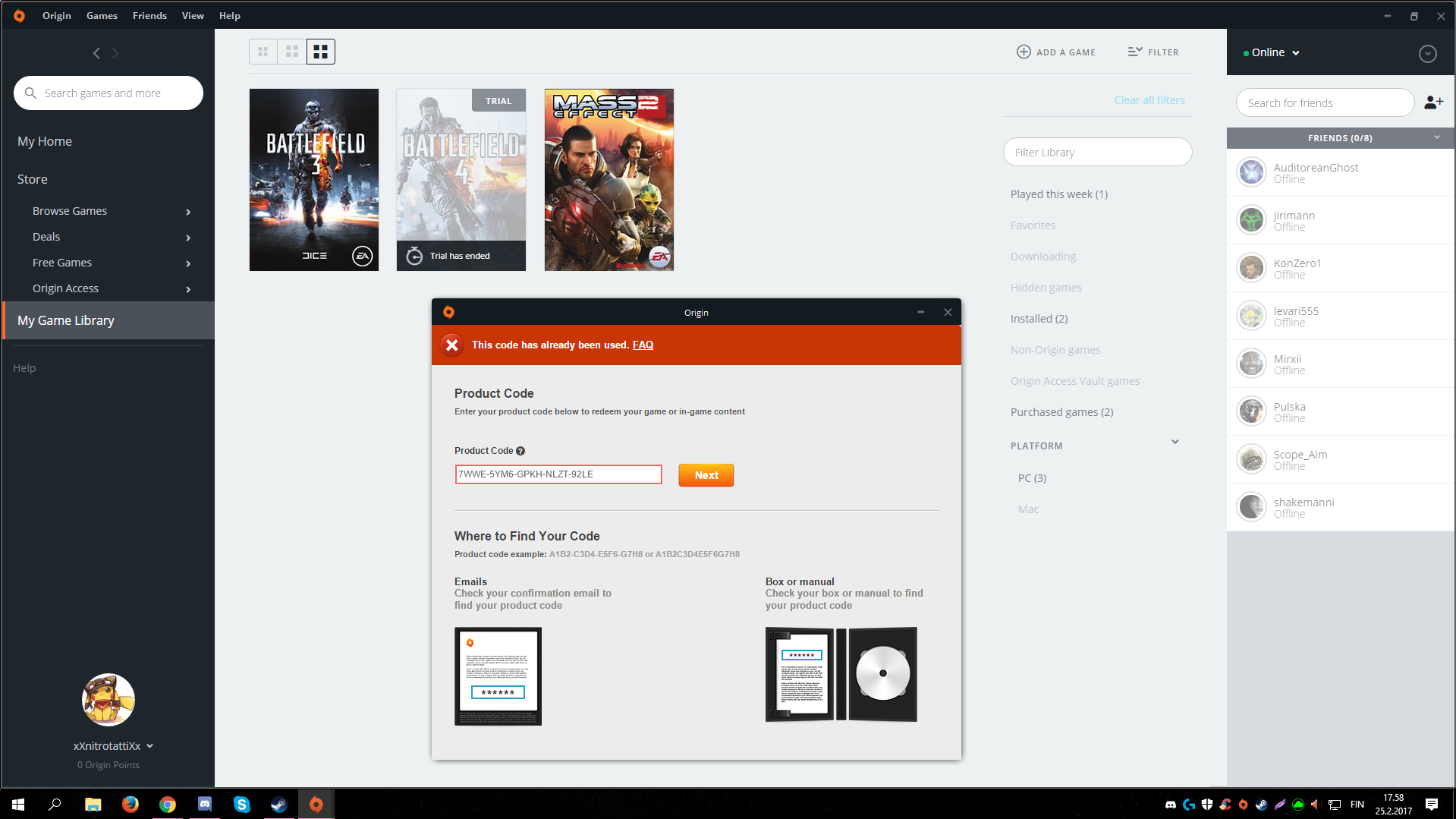Open the FAQ link in error banner
The width and height of the screenshot is (1456, 819).
[643, 345]
